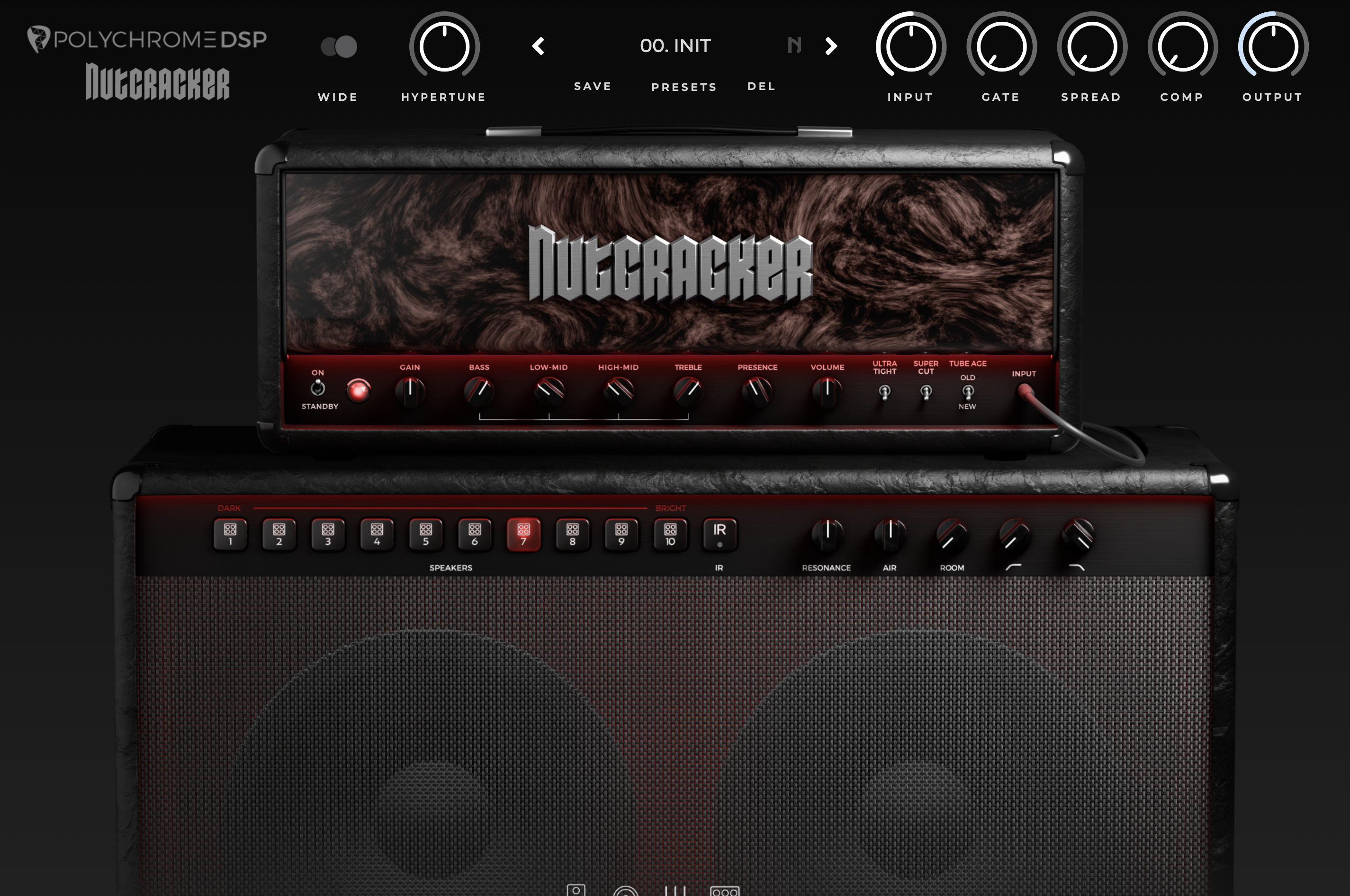The width and height of the screenshot is (1350, 896).
Task: Click the IR loader button
Action: (x=720, y=534)
